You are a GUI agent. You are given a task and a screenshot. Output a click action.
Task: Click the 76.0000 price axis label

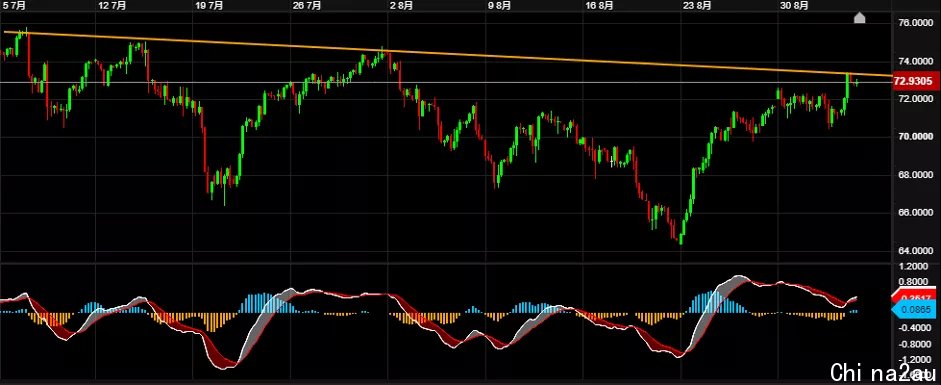917,23
